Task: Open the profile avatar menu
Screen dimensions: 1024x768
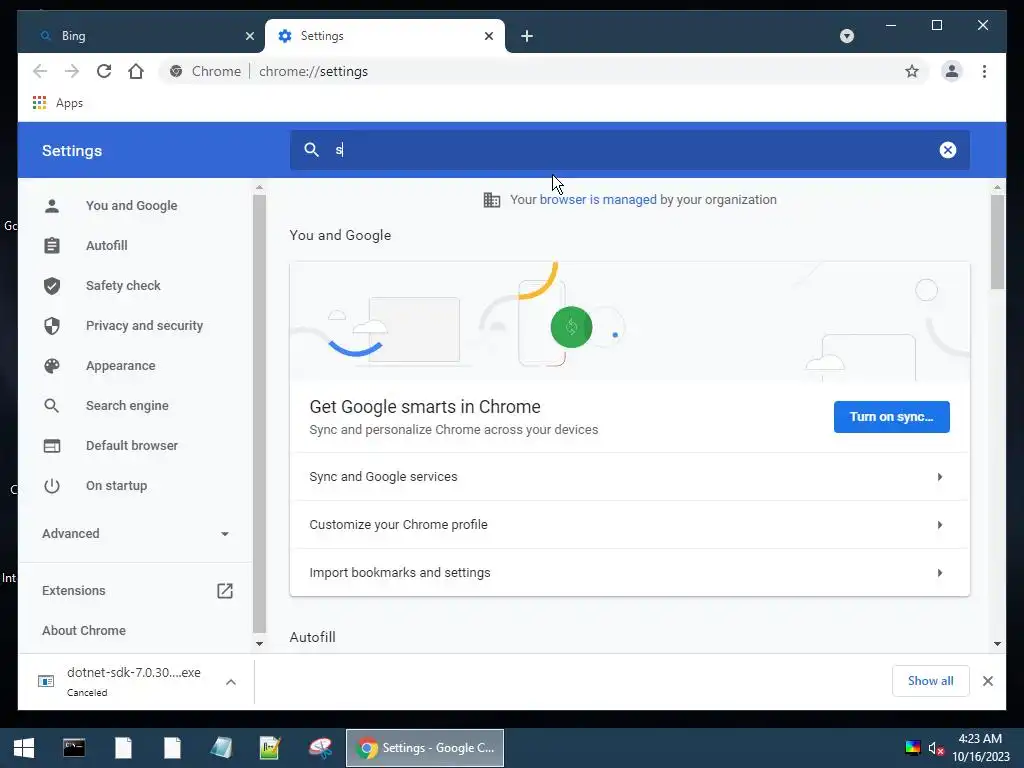Action: pos(952,71)
